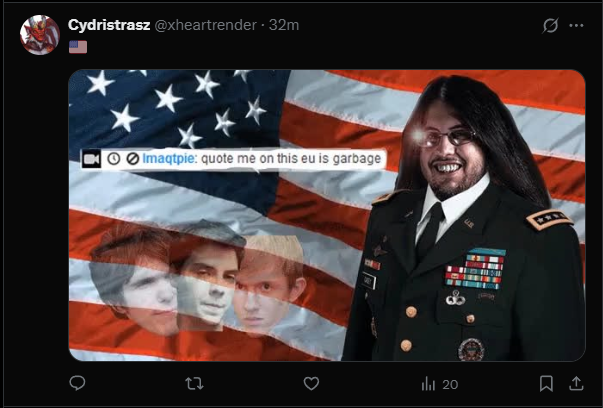Click the Grok explain-post icon
603x408 pixels.
point(550,25)
